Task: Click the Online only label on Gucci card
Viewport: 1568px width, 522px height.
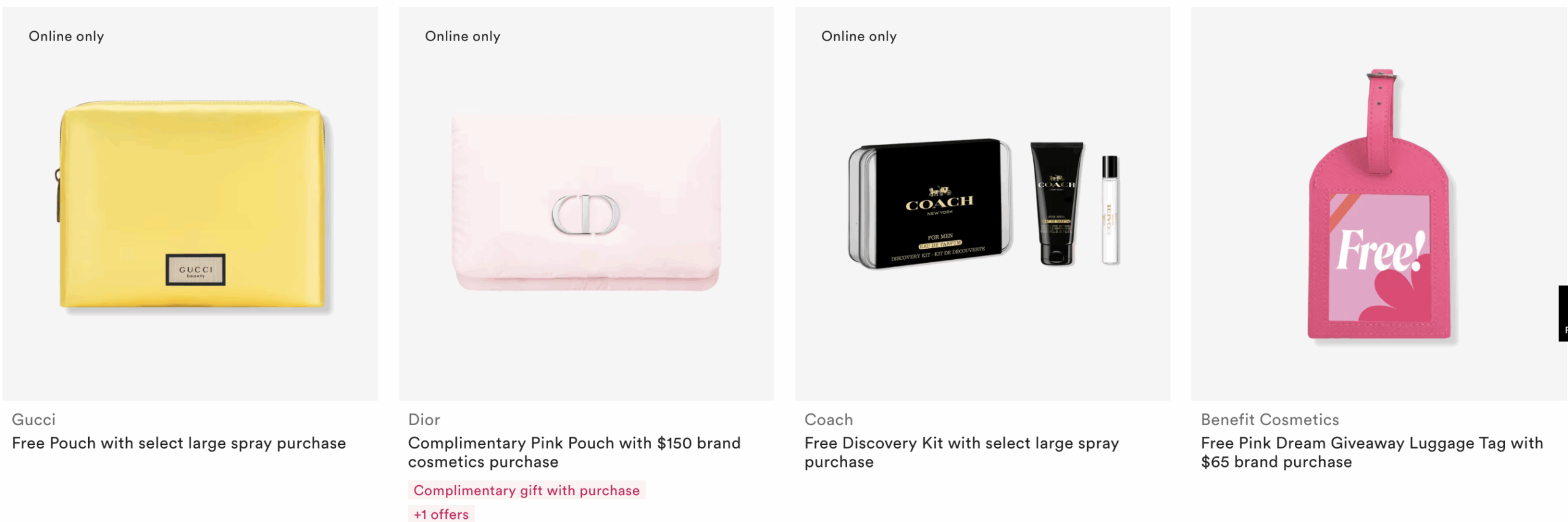Action: click(66, 36)
